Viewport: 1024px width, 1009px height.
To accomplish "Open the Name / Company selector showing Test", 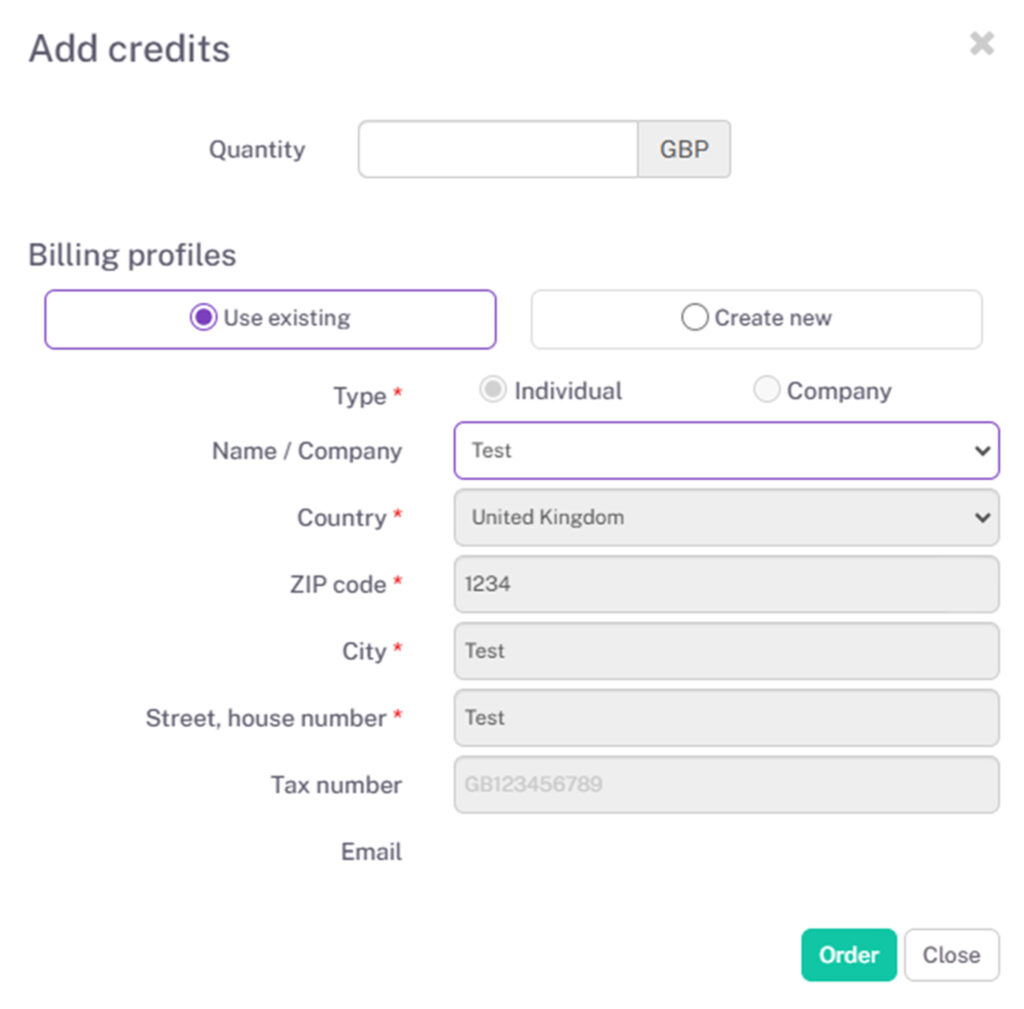I will pyautogui.click(x=727, y=451).
